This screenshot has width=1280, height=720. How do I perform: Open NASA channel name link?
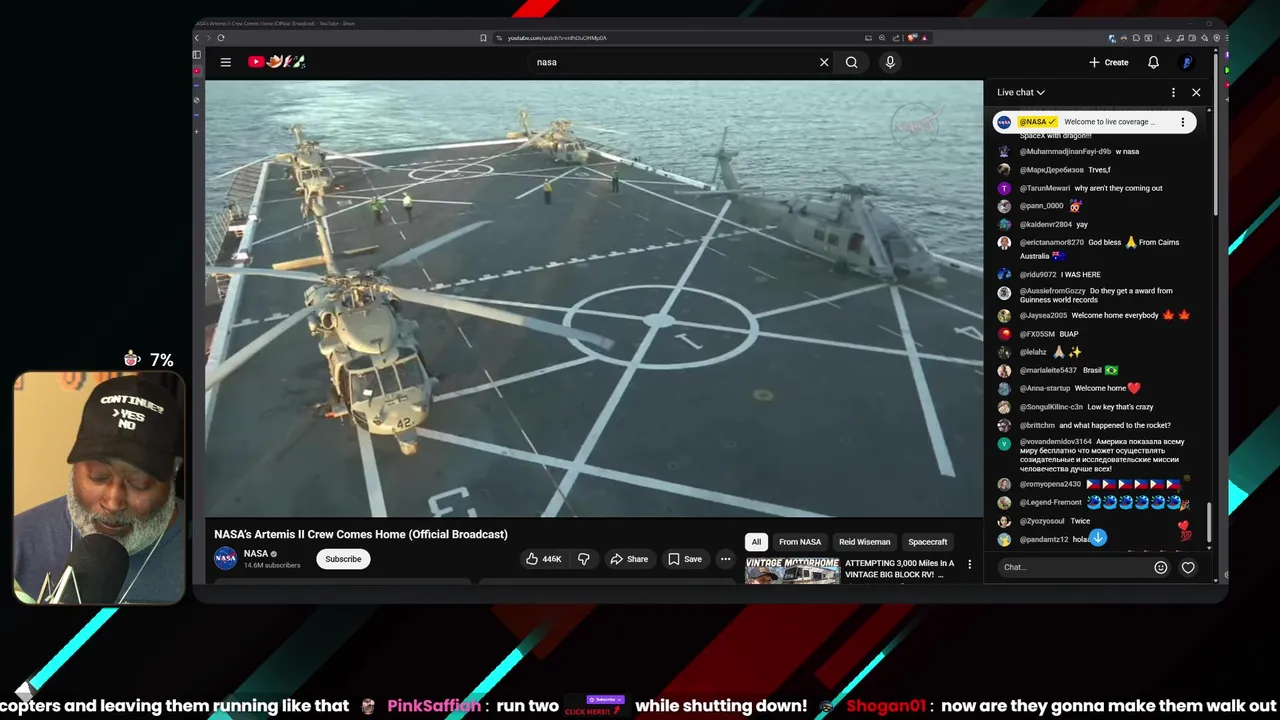[x=256, y=553]
